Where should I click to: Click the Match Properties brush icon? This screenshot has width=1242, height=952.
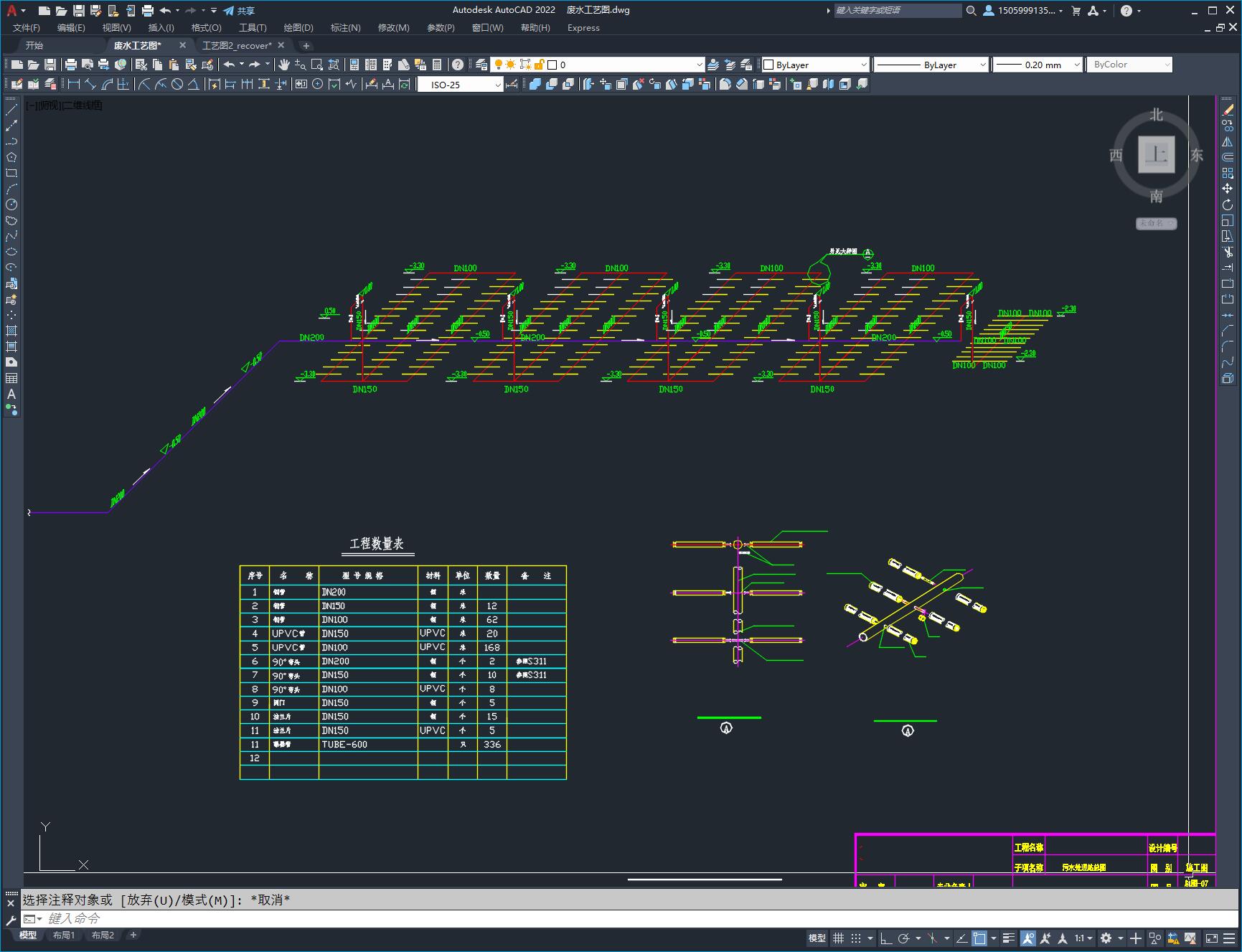tap(206, 65)
